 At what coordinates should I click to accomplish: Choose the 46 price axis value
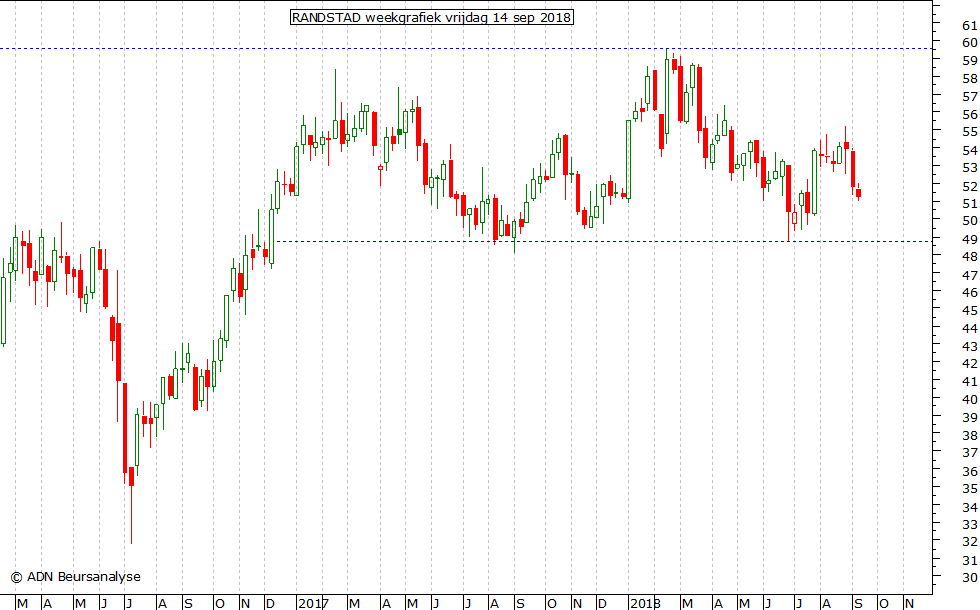pos(969,292)
